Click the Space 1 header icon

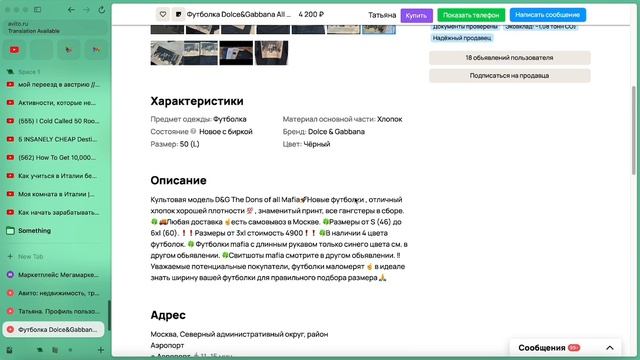[10, 72]
